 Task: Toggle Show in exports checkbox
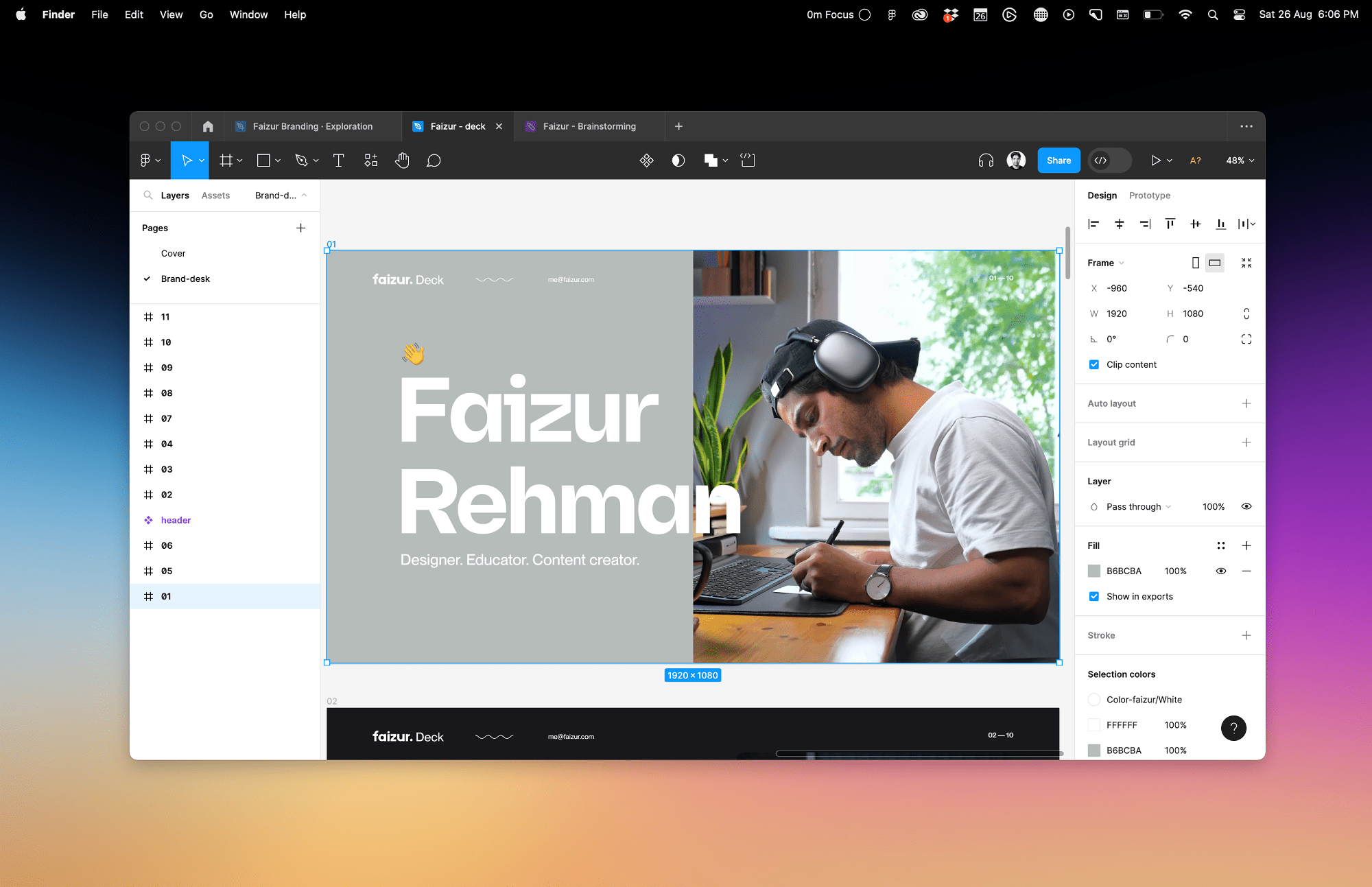click(x=1093, y=596)
